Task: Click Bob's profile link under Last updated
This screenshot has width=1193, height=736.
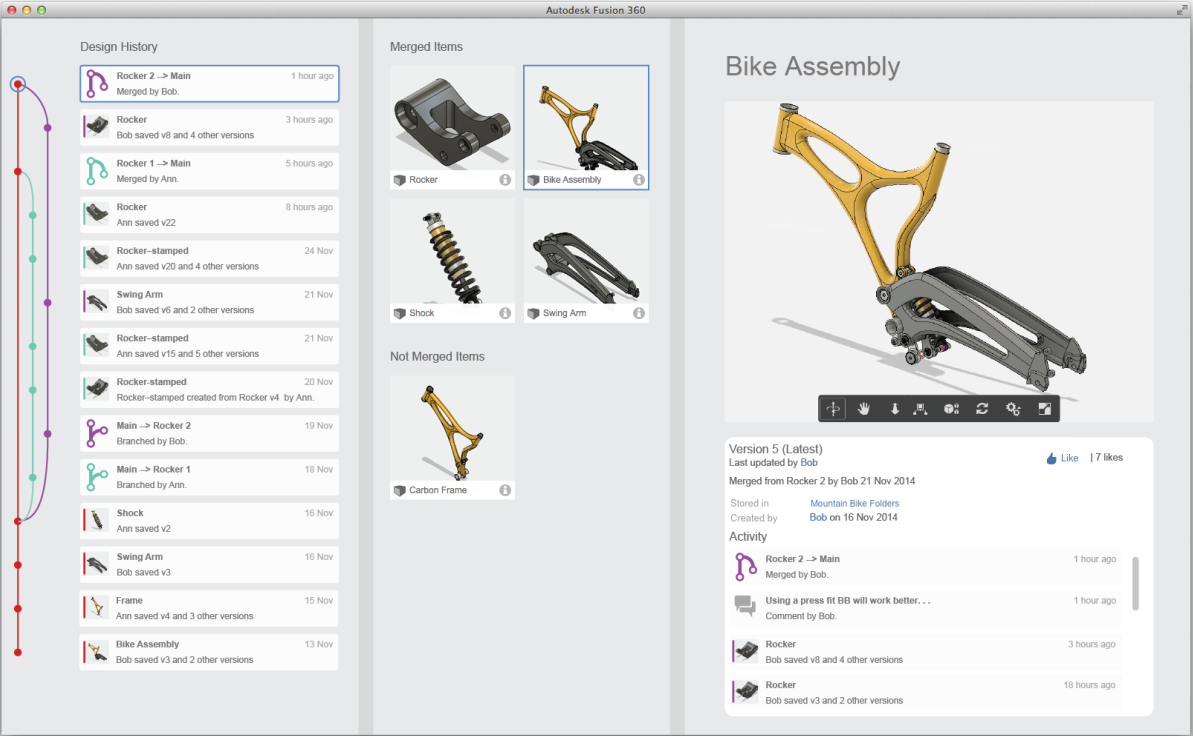Action: [x=809, y=462]
